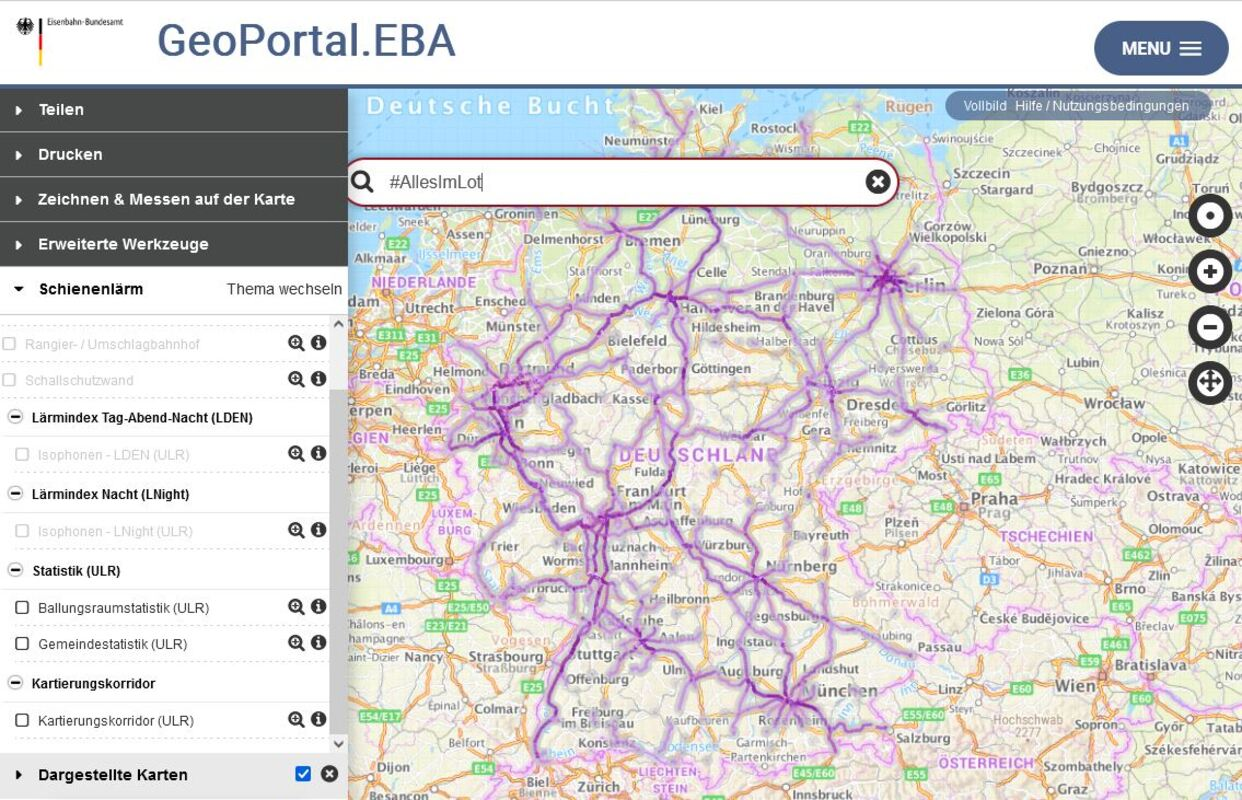Viewport: 1242px width, 800px height.
Task: Expand the Teilen section
Action: tap(174, 110)
